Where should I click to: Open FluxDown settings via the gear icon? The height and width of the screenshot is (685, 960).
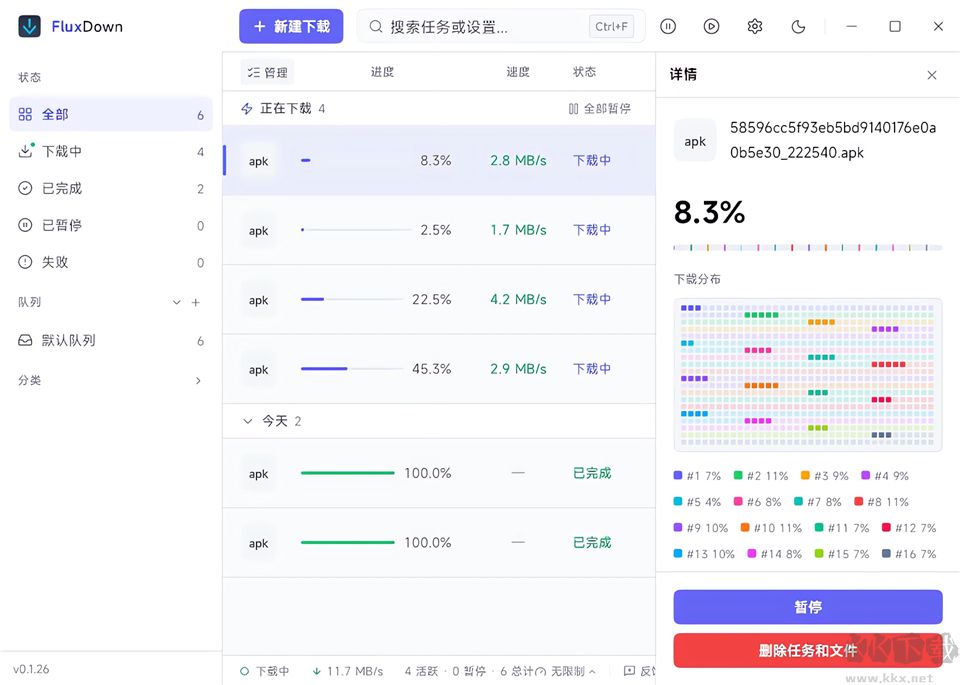[x=755, y=26]
